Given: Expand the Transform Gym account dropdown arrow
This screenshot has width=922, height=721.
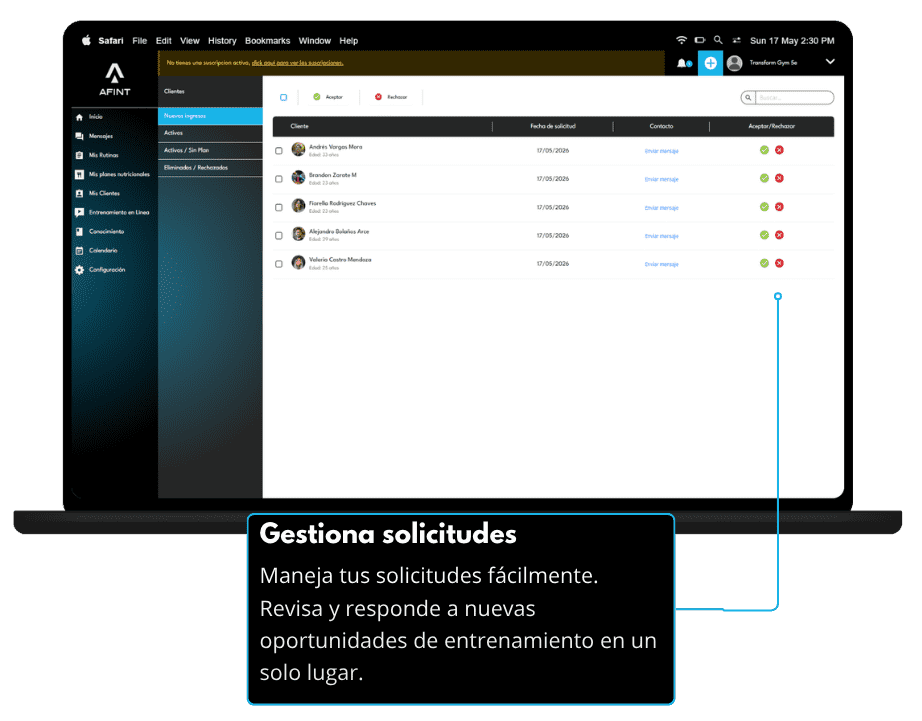Looking at the screenshot, I should tap(830, 62).
